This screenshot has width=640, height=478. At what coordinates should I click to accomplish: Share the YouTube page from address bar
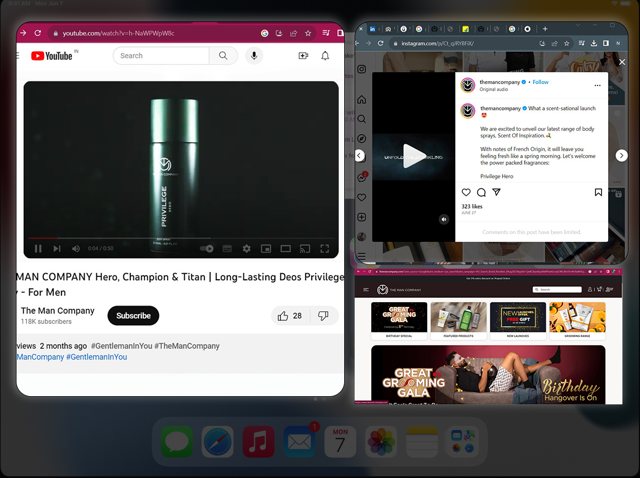293,33
